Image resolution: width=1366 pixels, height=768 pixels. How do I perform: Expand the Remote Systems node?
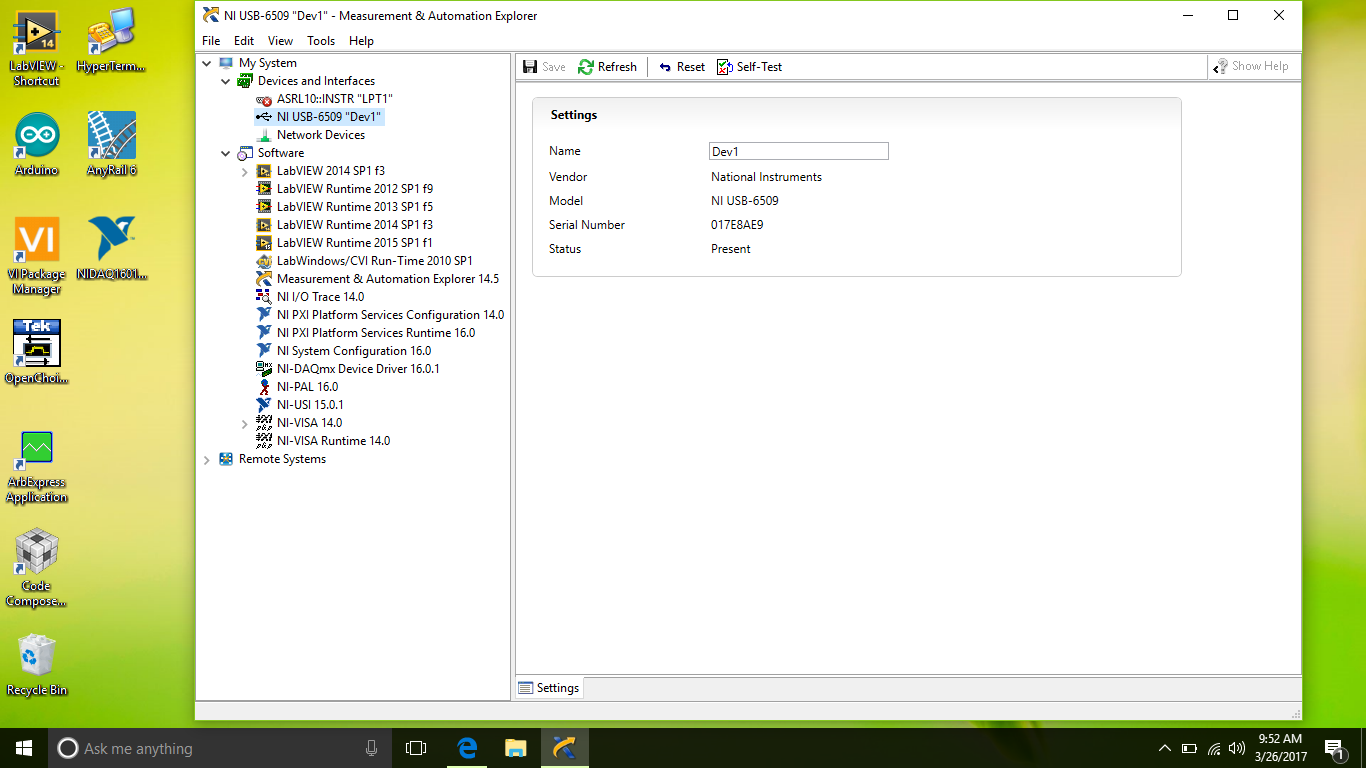click(207, 460)
